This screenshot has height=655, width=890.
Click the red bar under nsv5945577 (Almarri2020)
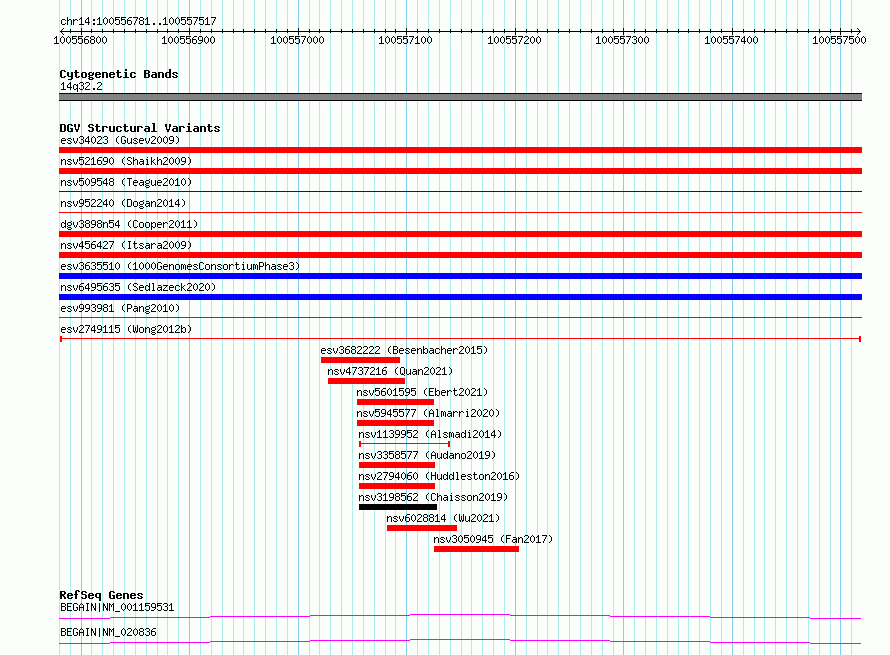click(395, 423)
